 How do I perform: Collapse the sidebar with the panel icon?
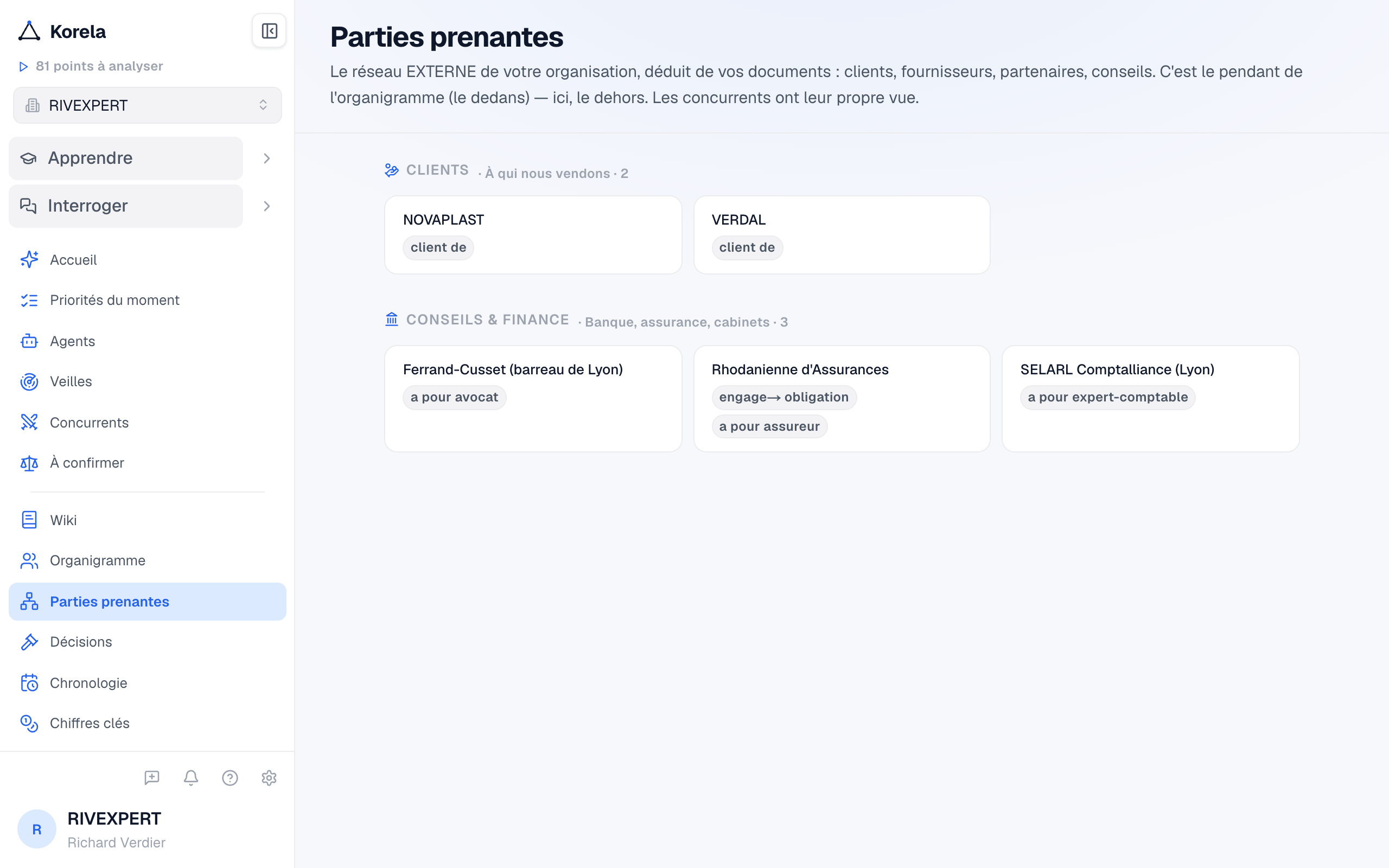269,31
